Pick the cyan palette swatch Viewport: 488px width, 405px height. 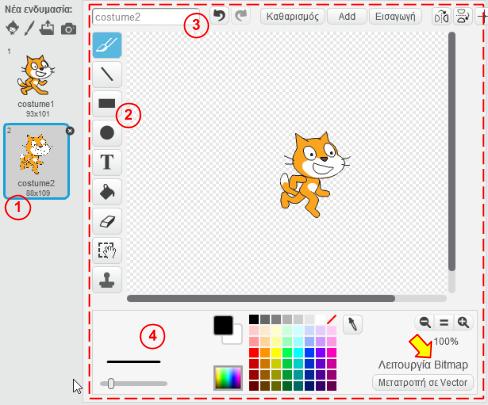coord(298,353)
